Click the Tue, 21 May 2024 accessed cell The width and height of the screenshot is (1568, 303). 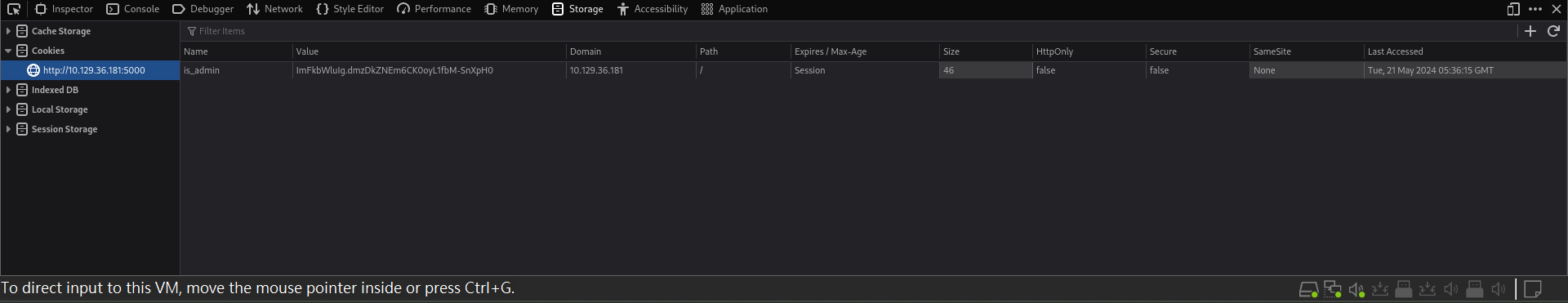click(1465, 70)
